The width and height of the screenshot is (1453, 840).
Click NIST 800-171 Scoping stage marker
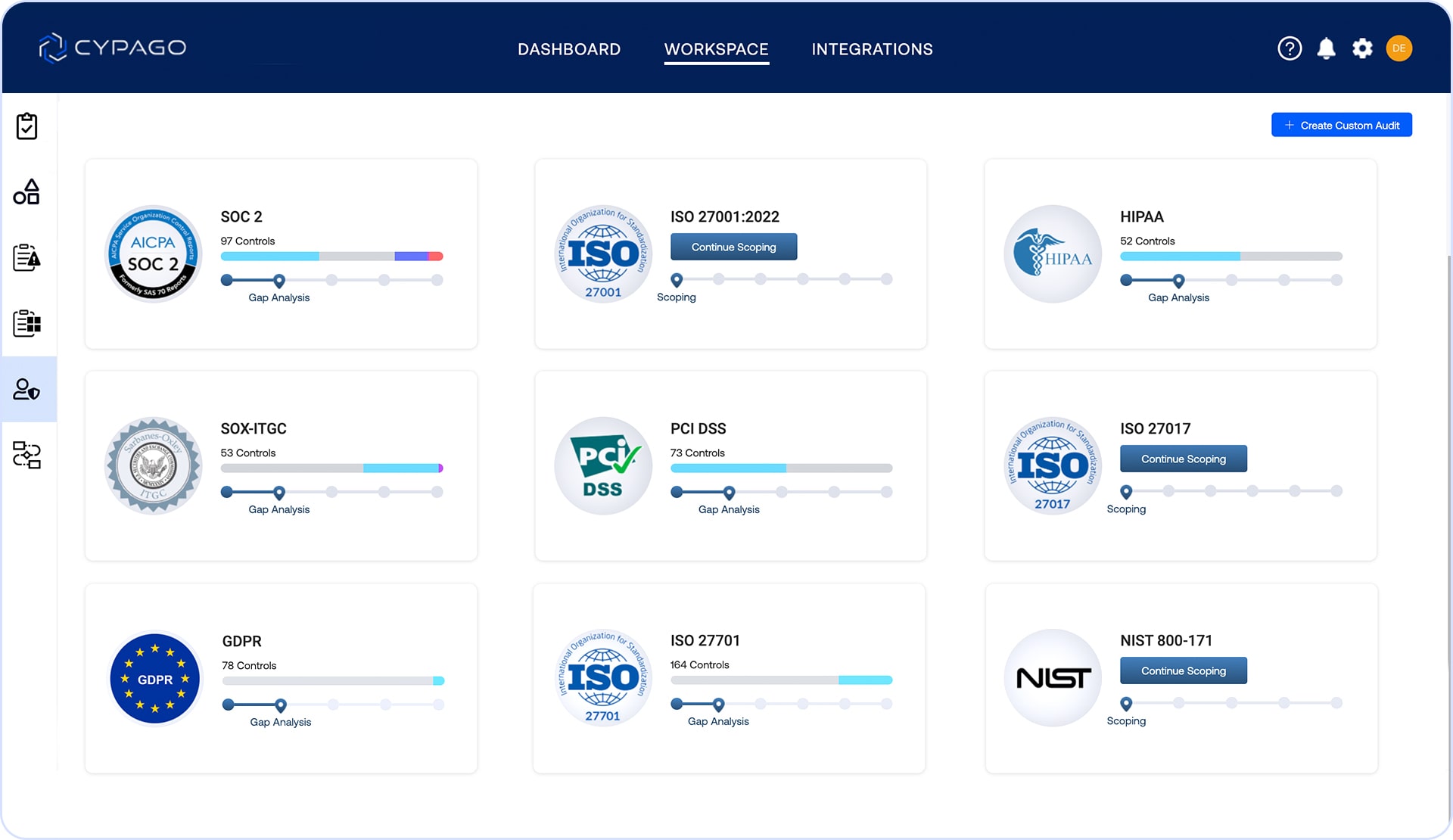point(1126,704)
